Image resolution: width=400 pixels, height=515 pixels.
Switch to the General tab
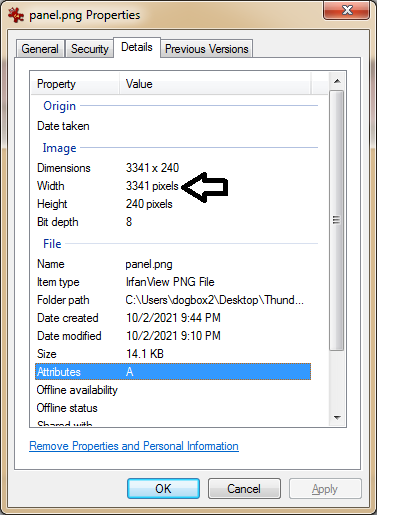[x=40, y=49]
